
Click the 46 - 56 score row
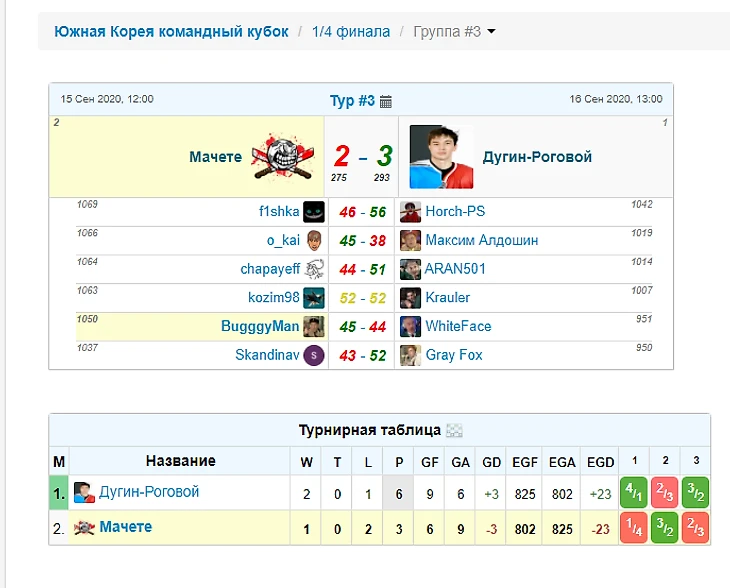[x=363, y=212]
